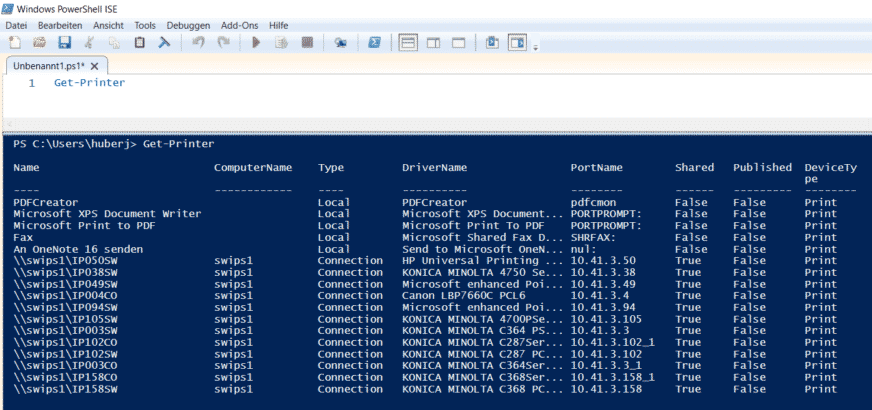Screen dimensions: 872x410
Task: Click the Get-Printer line in editor
Action: 90,83
